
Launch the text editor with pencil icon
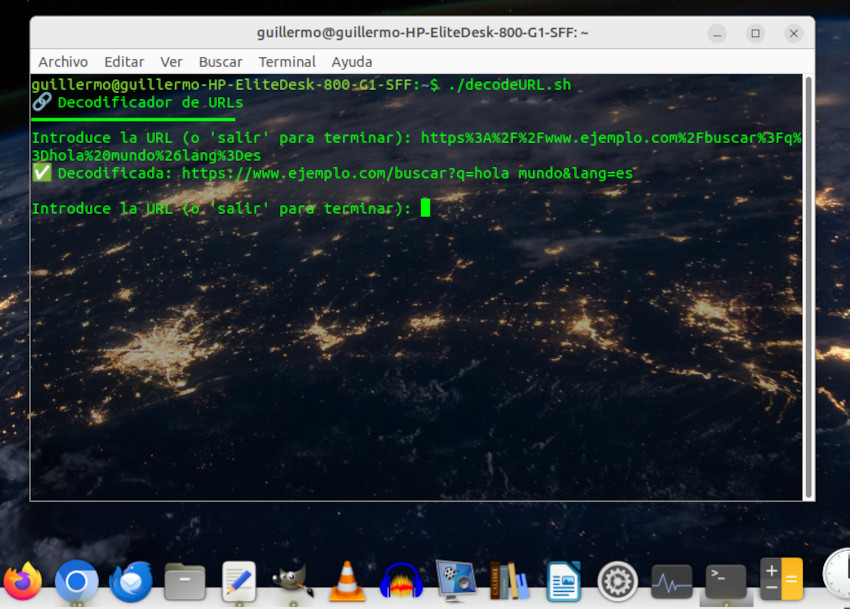point(239,581)
